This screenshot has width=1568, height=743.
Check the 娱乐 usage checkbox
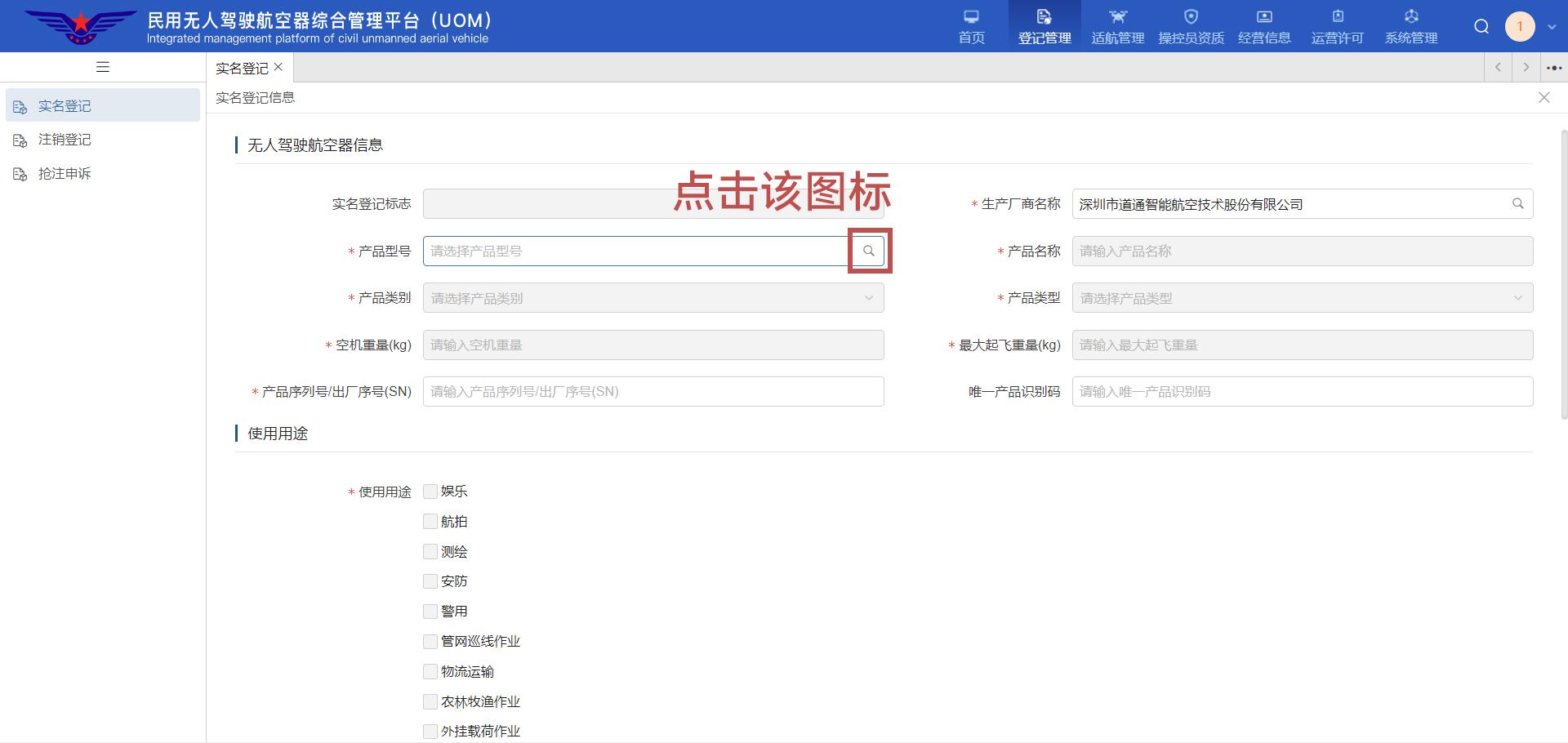(430, 492)
